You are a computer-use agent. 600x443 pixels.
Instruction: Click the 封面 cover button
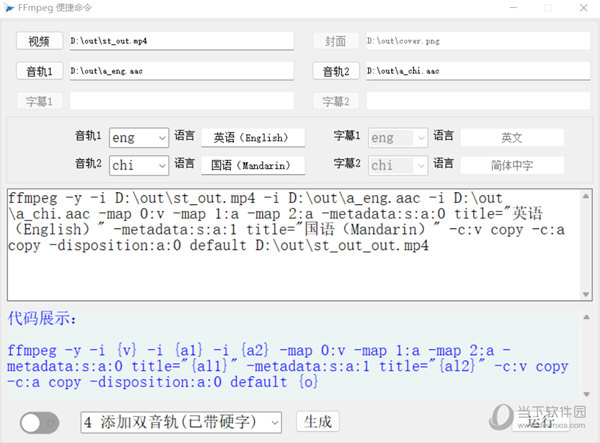(x=336, y=41)
